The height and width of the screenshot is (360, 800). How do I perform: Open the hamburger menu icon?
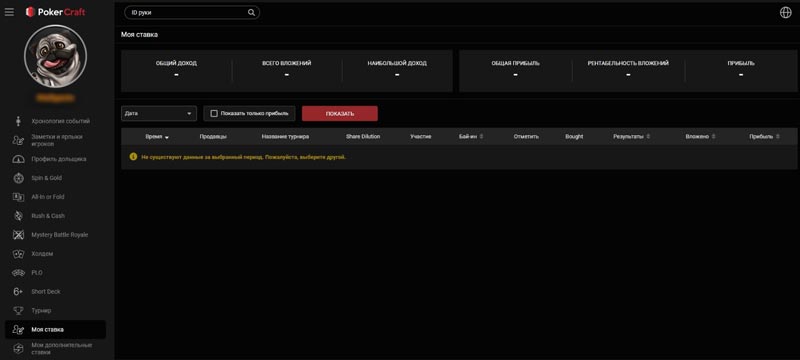point(9,12)
